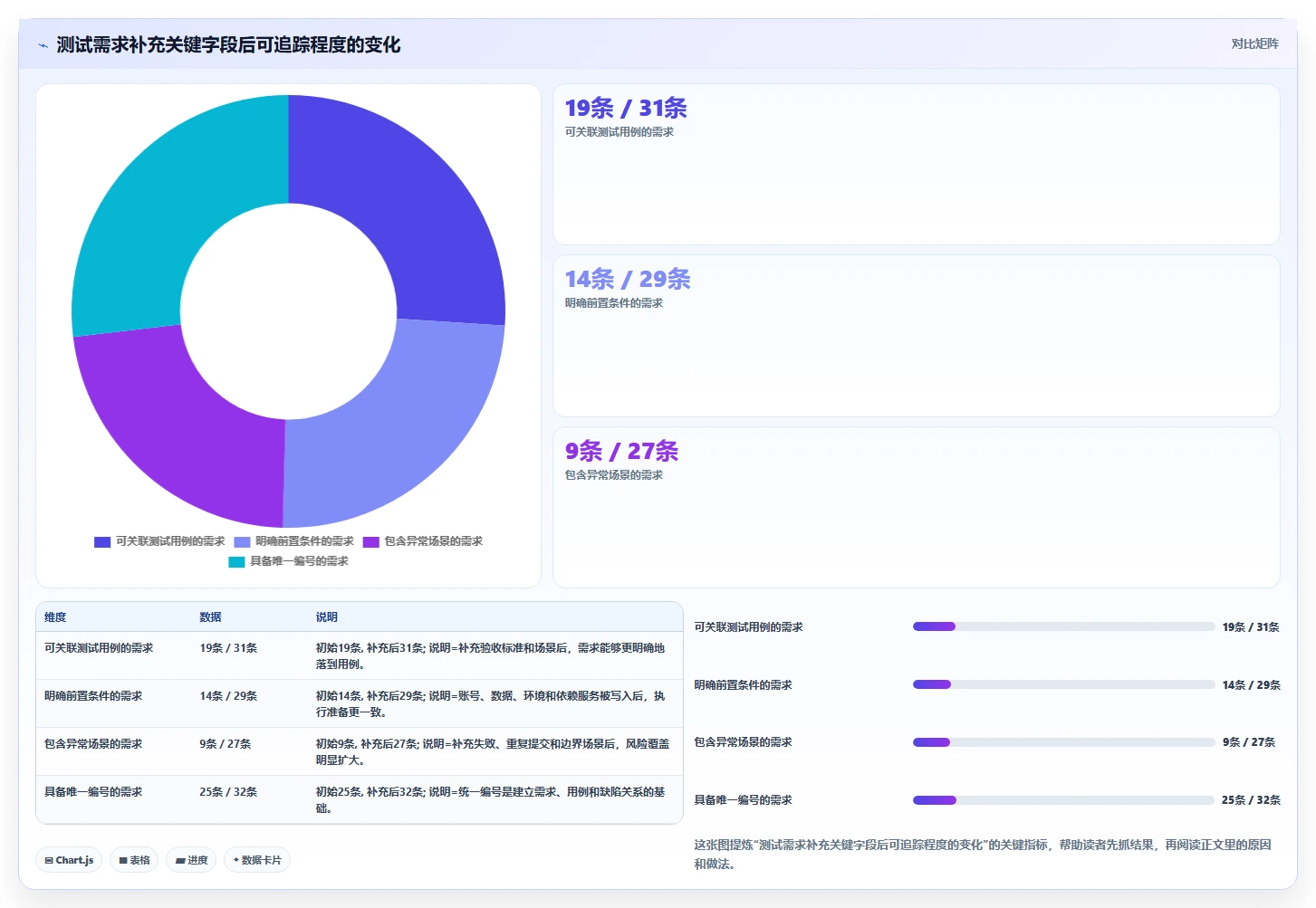Click card caption 可关联测试用例的需求

(x=620, y=132)
